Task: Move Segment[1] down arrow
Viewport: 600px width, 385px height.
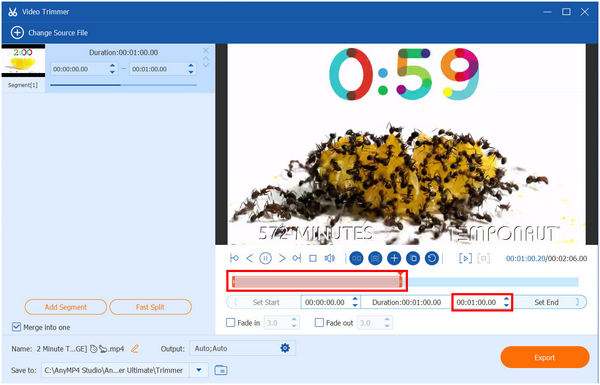Action: click(206, 65)
